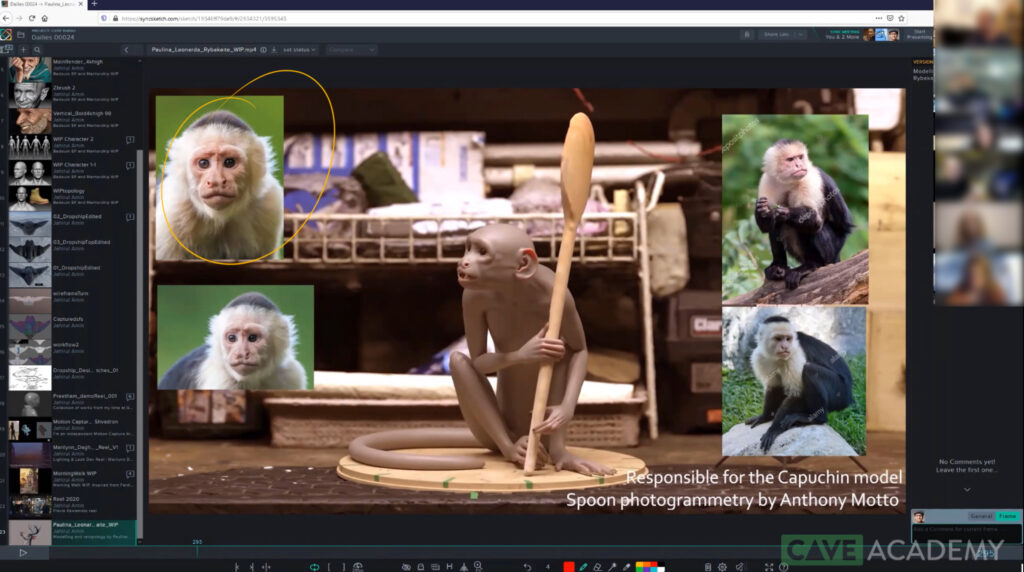Image resolution: width=1024 pixels, height=572 pixels.
Task: Select the workflow2 item
Action: click(x=72, y=351)
